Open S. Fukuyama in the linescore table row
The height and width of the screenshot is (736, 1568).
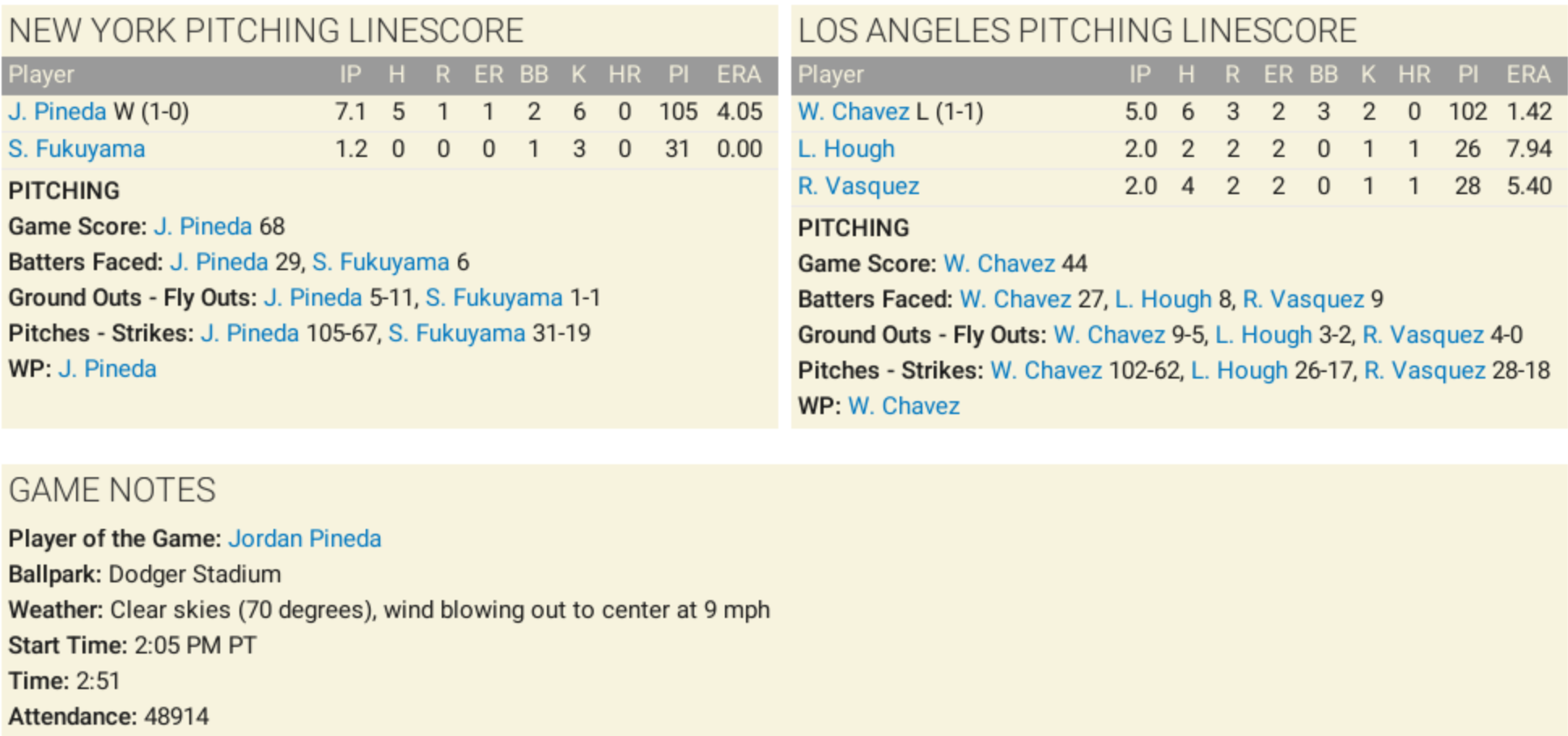click(77, 149)
